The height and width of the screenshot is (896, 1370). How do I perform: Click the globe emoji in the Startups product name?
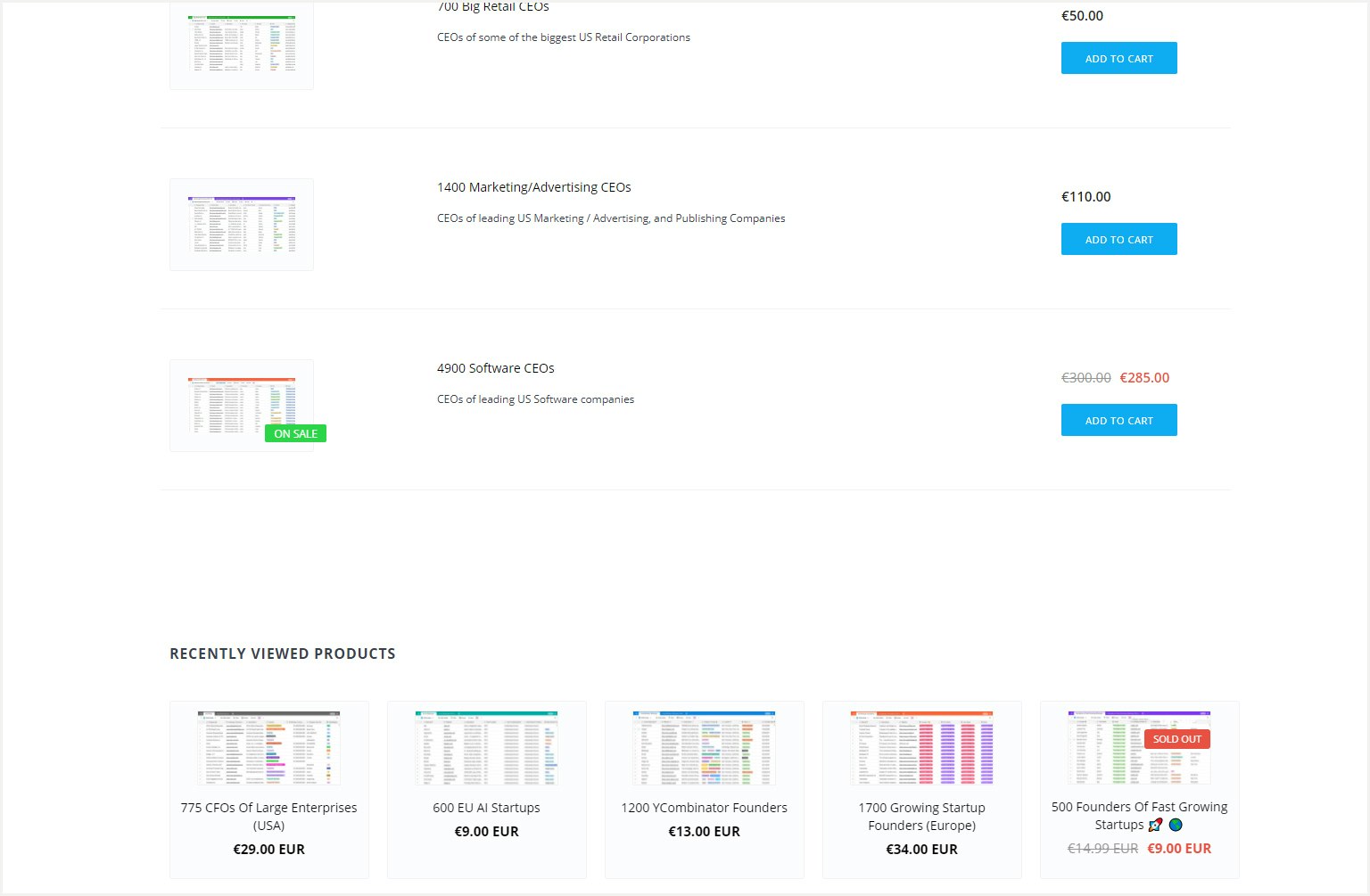[x=1176, y=825]
